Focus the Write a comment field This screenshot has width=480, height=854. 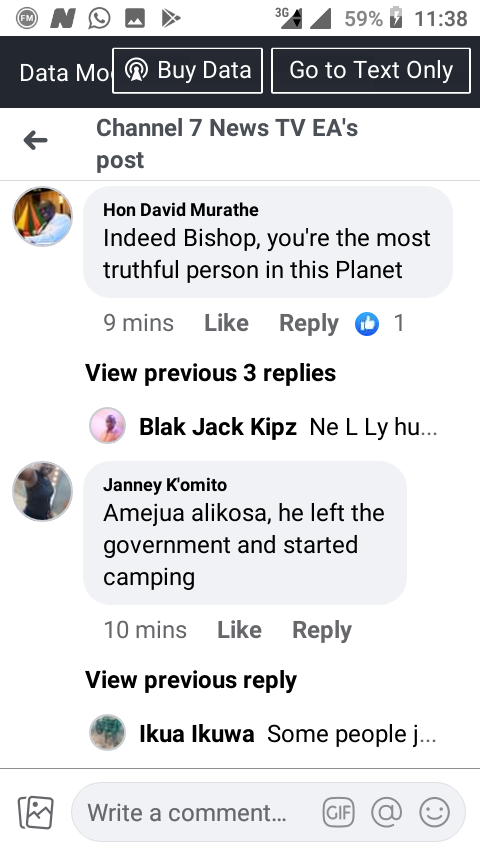[268, 813]
